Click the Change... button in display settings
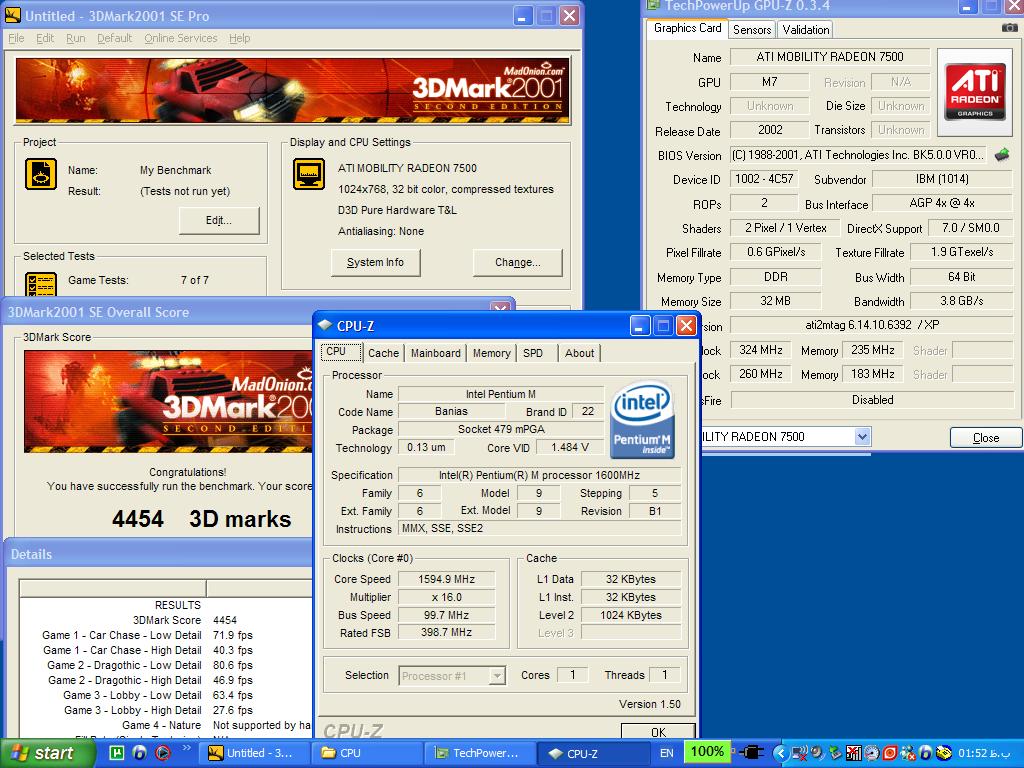 [518, 262]
